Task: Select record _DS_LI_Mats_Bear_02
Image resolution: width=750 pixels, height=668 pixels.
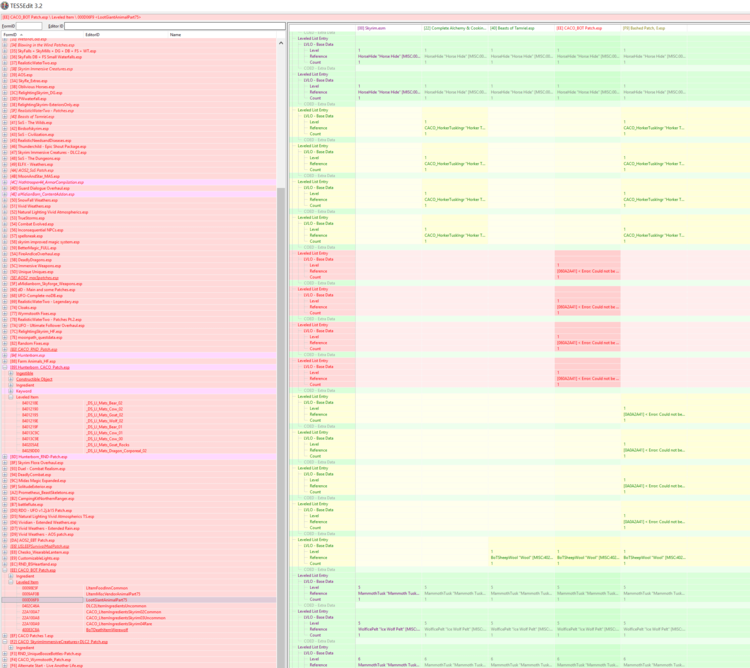Action: (x=139, y=403)
